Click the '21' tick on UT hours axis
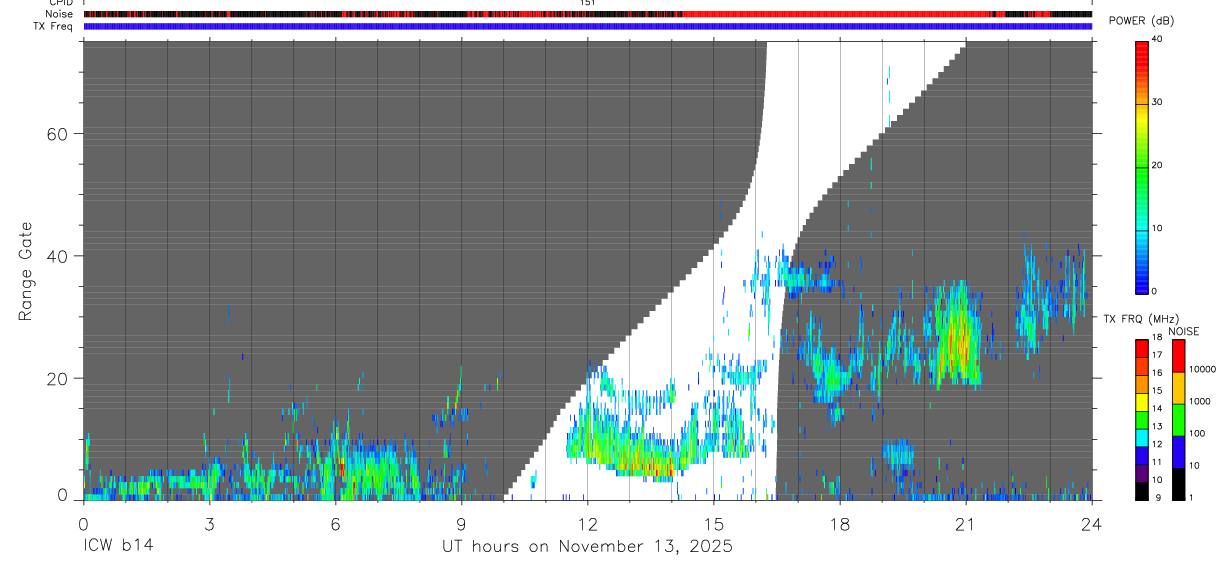The image size is (1228, 567). point(965,523)
